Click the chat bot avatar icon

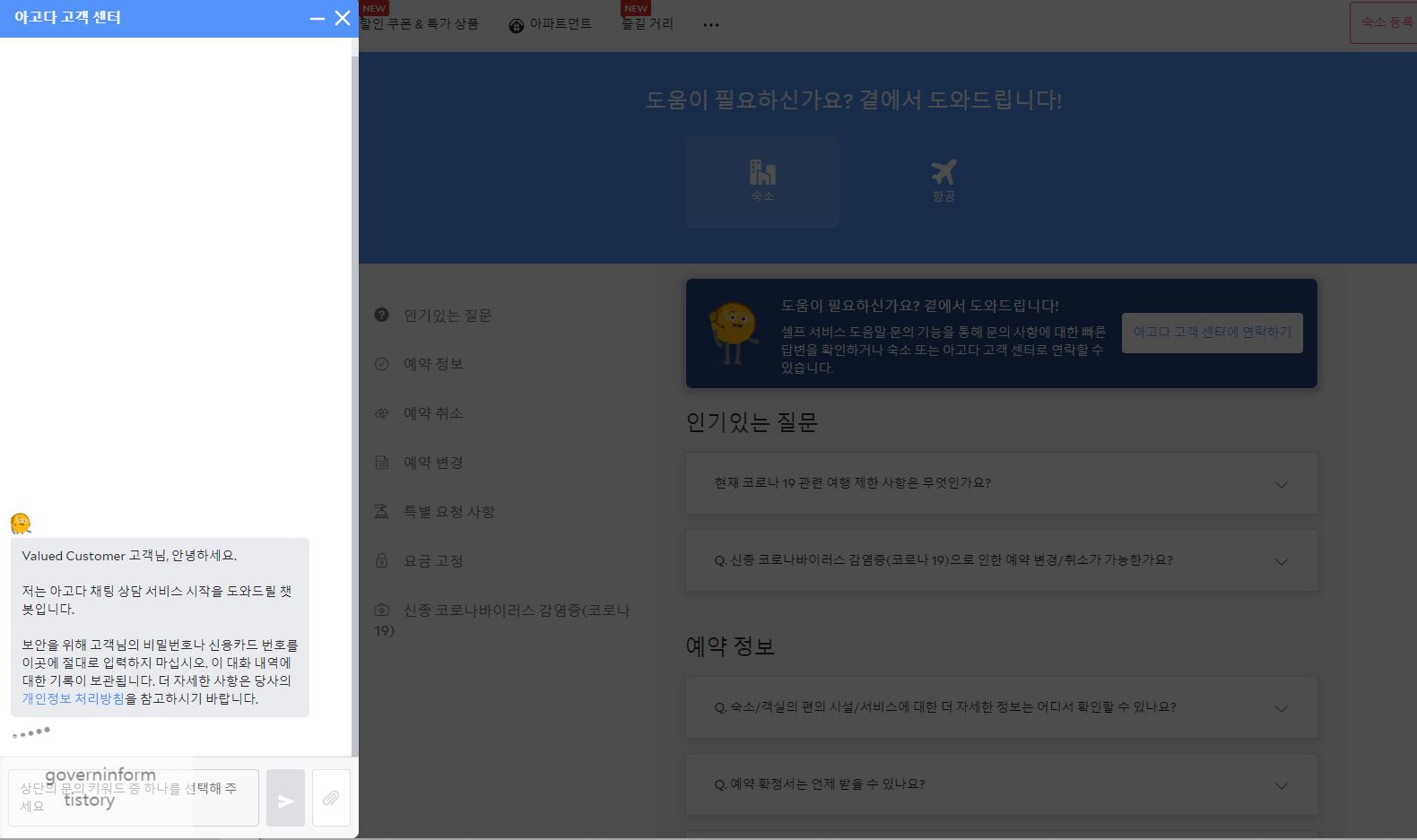[21, 523]
